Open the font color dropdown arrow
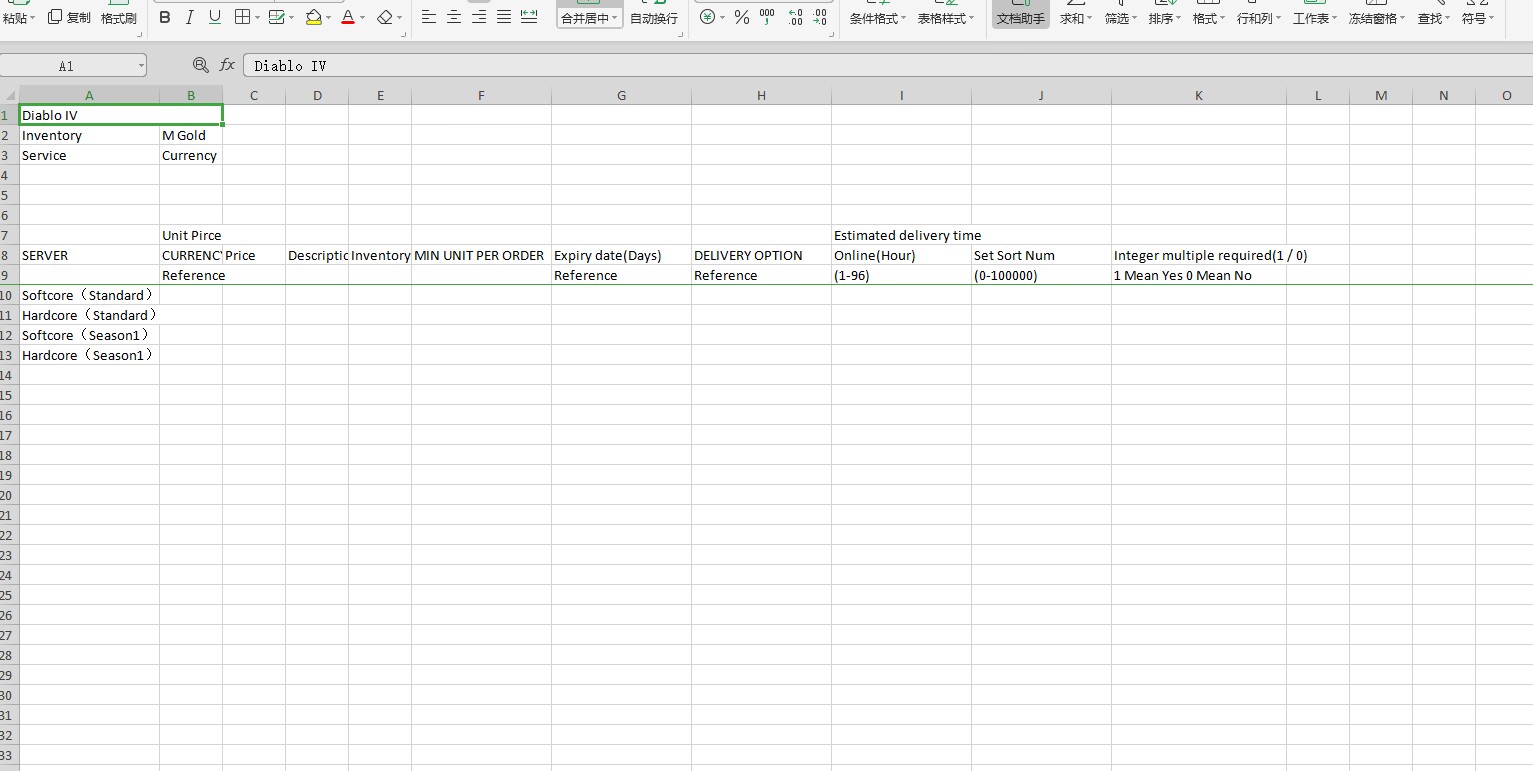The image size is (1533, 771). click(x=363, y=18)
